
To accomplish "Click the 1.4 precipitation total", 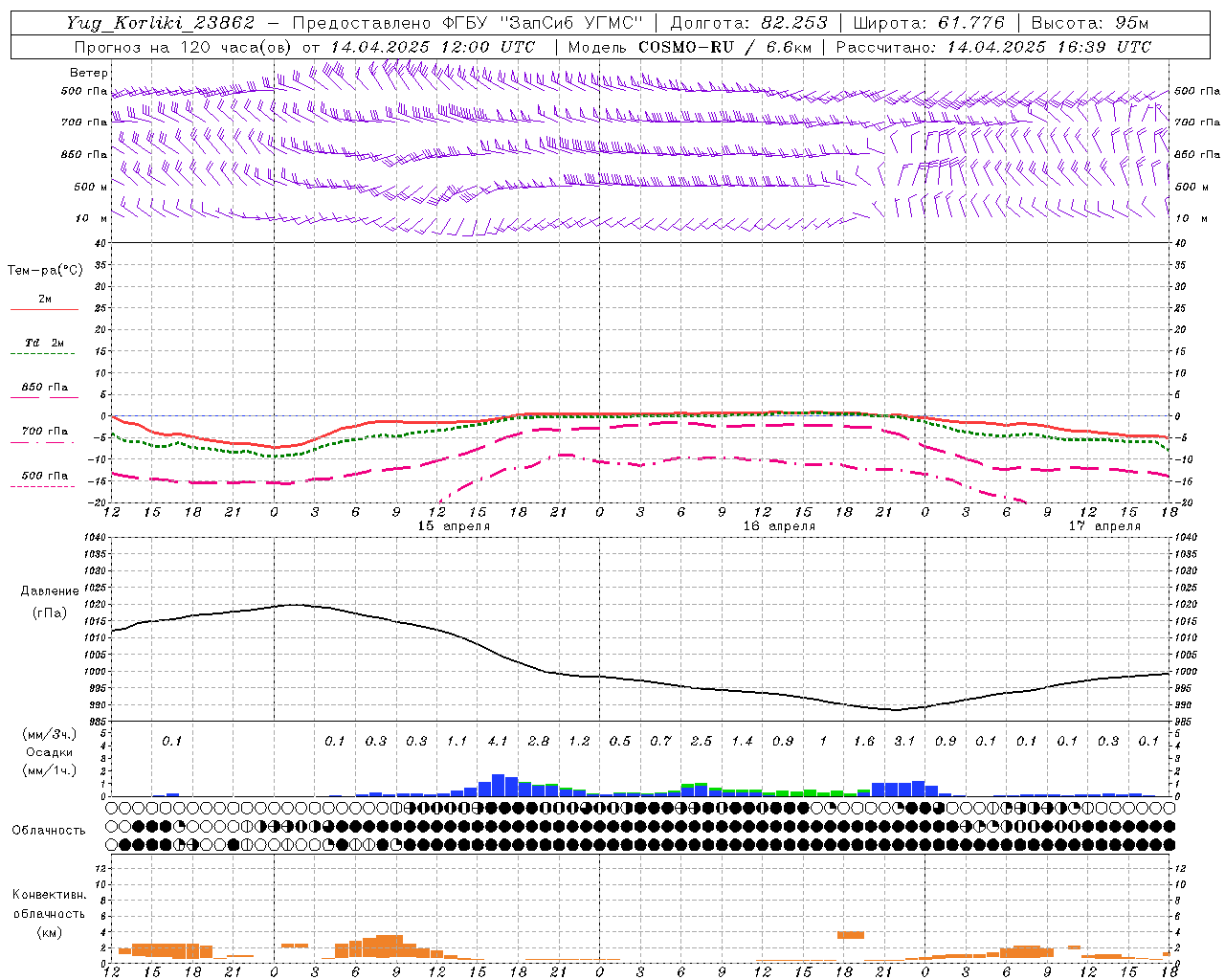I will pyautogui.click(x=742, y=742).
